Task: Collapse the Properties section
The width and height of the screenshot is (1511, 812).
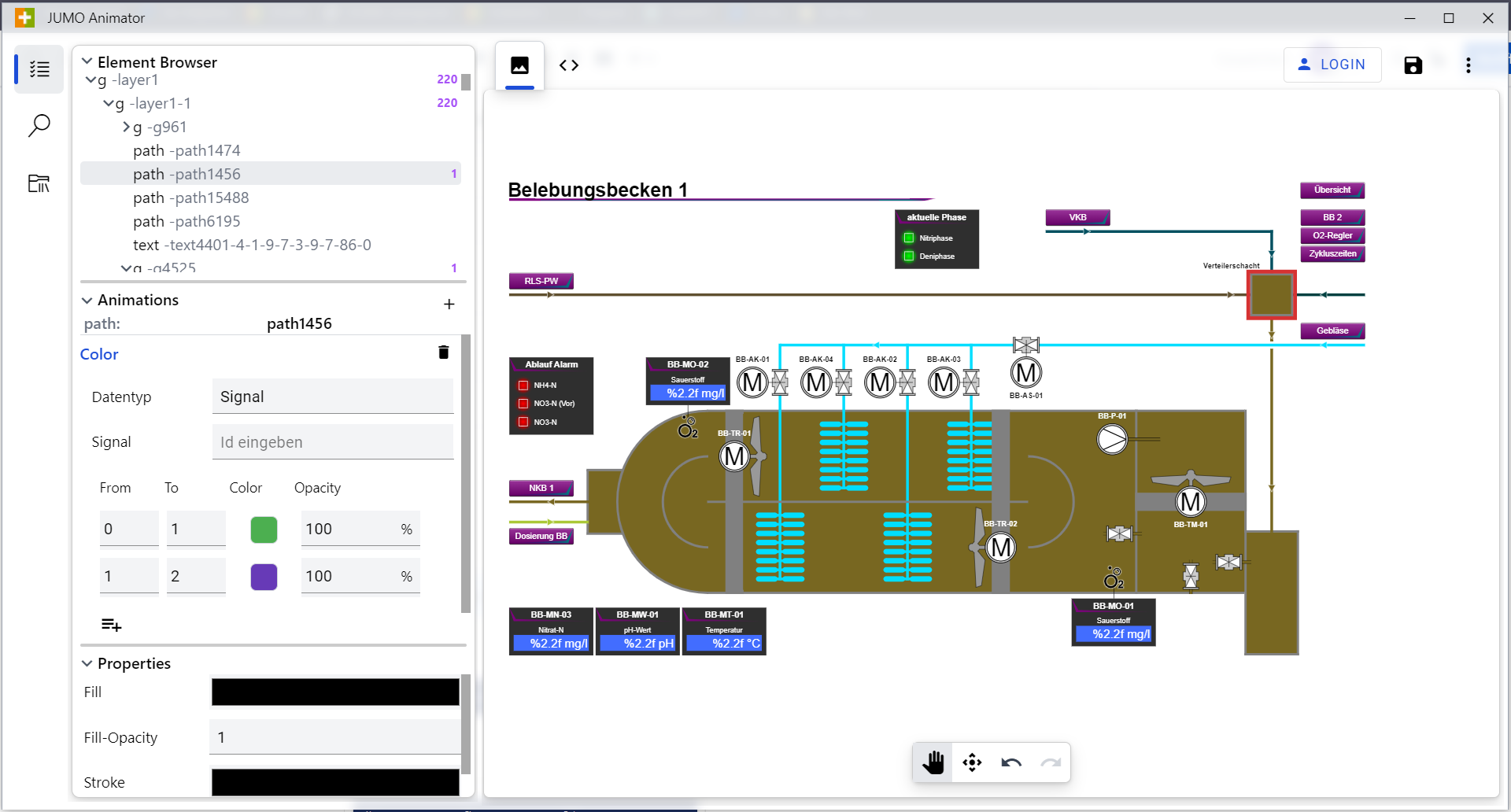Action: coord(87,663)
